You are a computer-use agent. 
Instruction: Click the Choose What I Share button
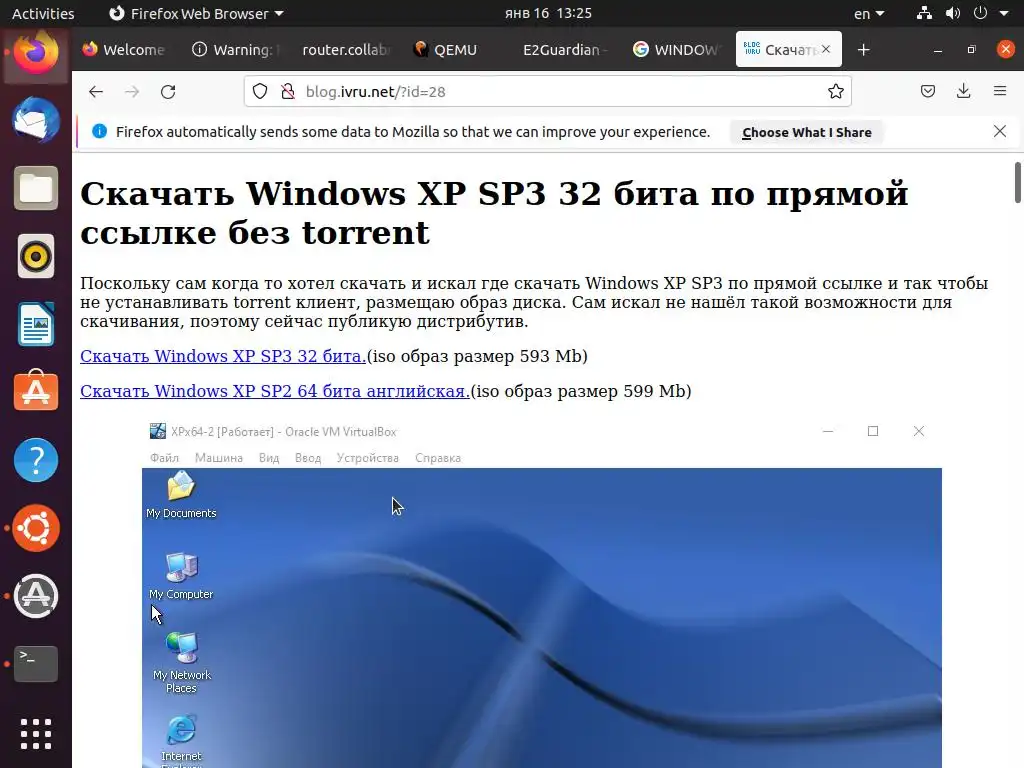click(x=807, y=132)
